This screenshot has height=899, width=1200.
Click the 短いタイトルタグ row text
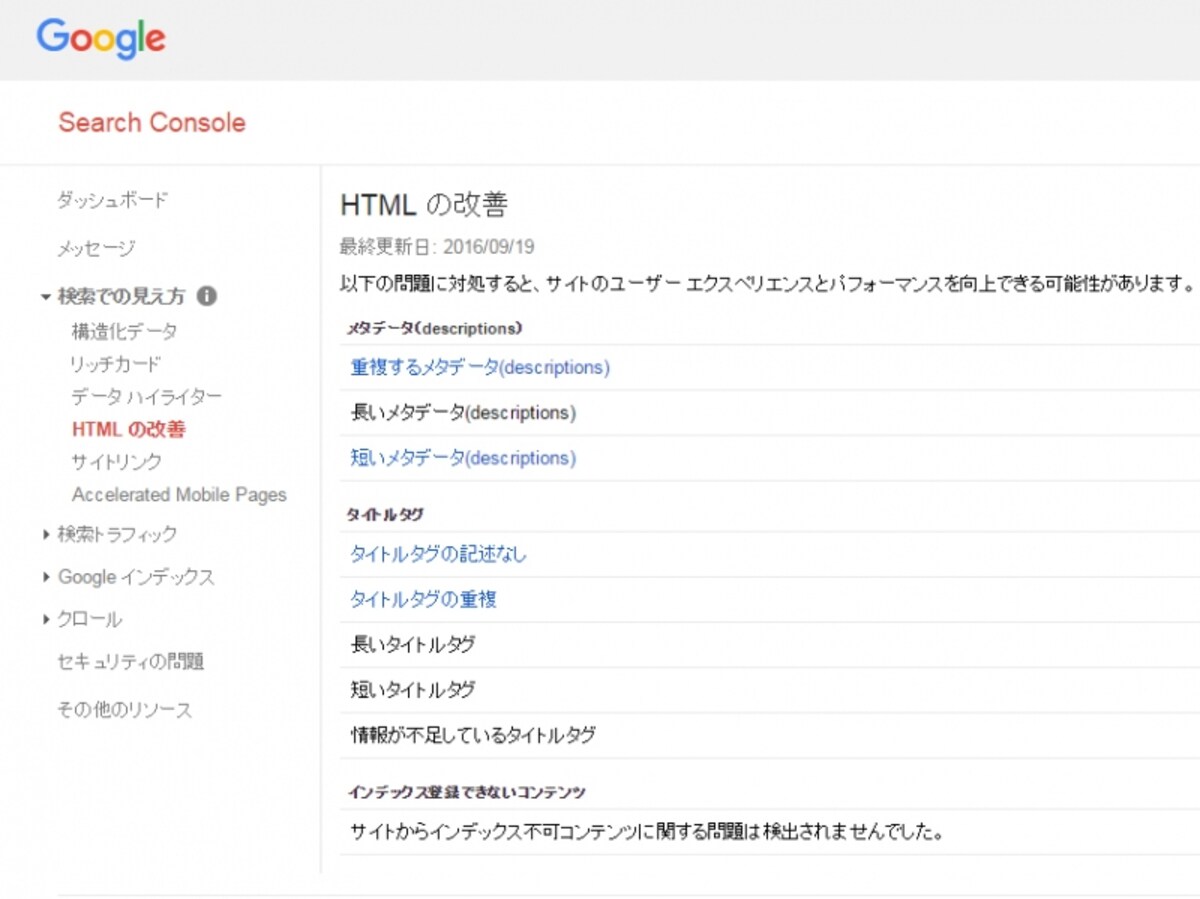tap(413, 690)
